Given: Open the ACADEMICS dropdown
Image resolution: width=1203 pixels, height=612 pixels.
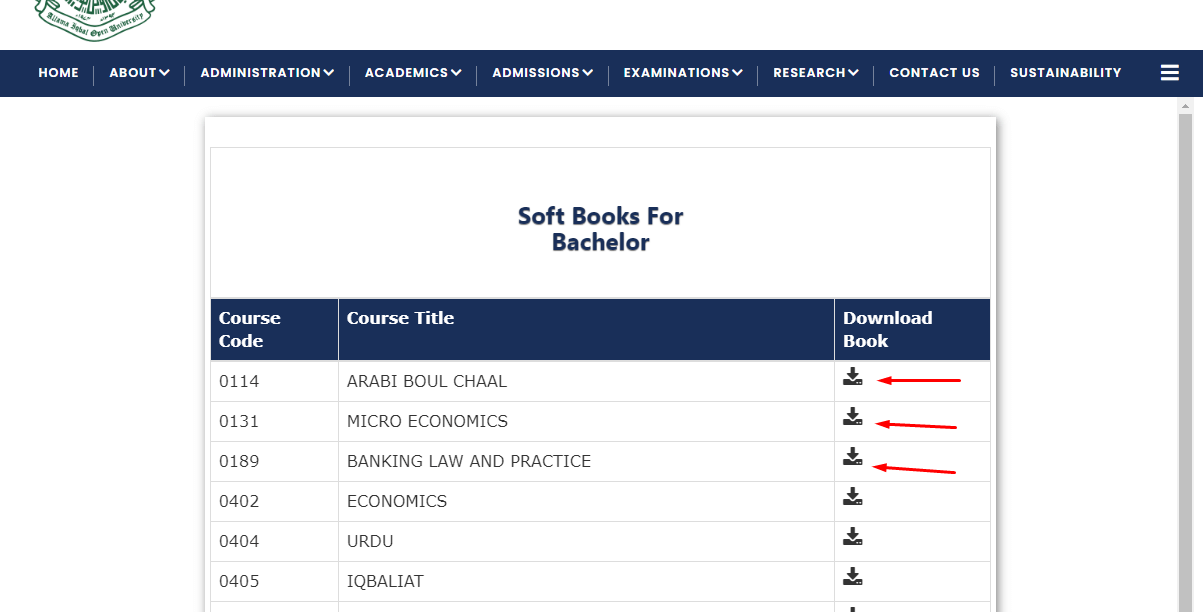Looking at the screenshot, I should pyautogui.click(x=412, y=72).
